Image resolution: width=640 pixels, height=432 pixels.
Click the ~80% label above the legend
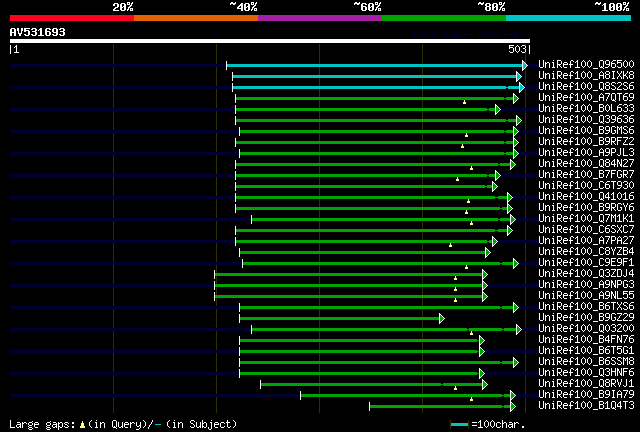(x=491, y=7)
